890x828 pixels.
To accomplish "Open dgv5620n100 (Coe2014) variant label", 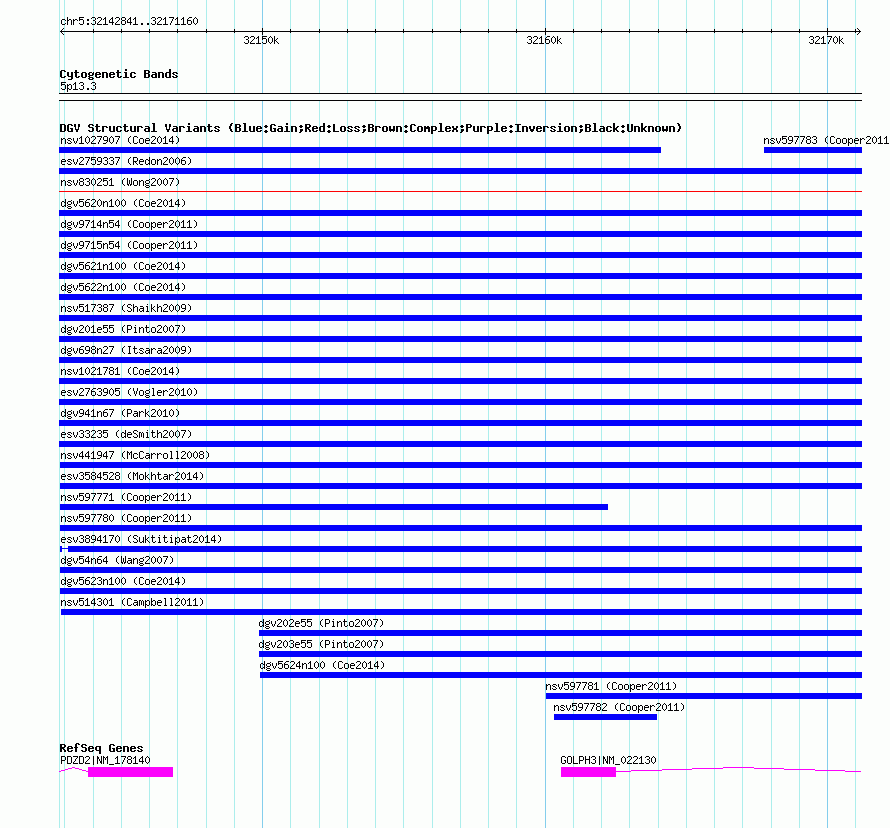I will tap(123, 203).
